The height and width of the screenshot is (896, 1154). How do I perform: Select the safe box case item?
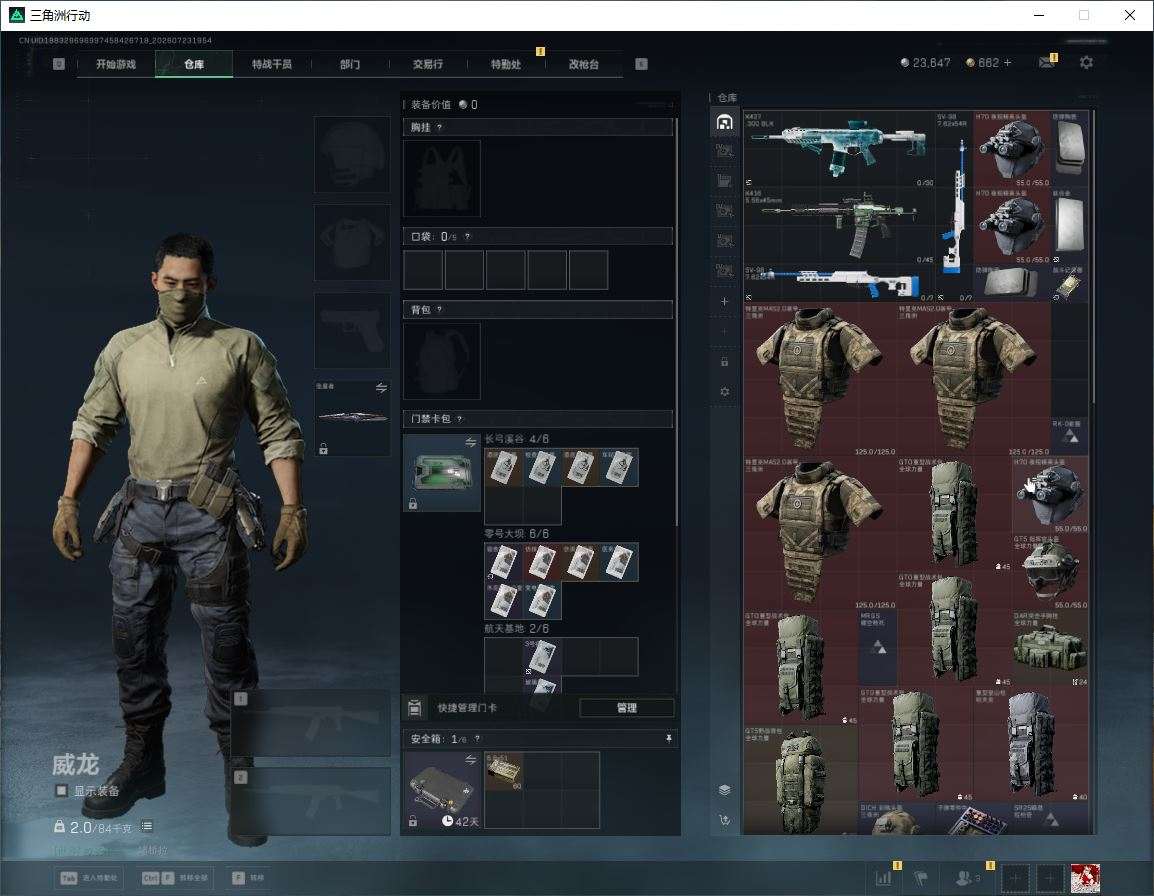(442, 790)
